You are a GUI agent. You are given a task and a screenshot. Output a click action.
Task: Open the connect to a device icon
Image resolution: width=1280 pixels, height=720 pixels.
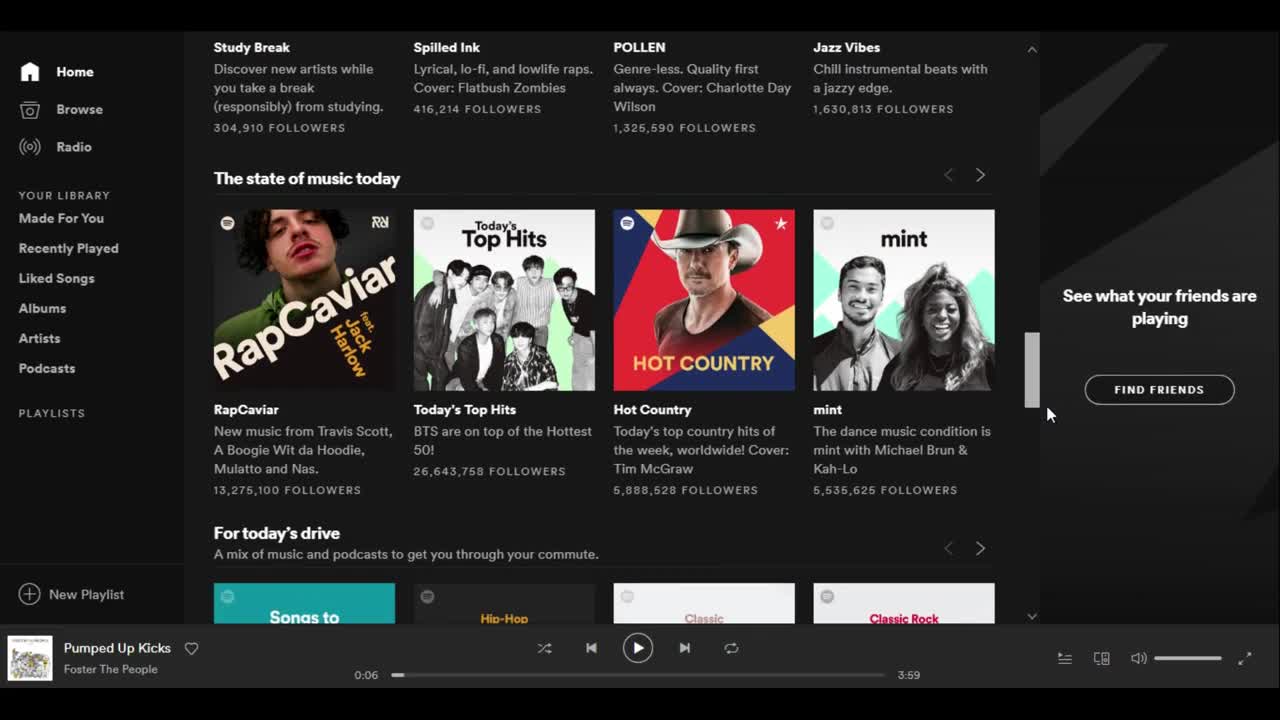point(1102,658)
